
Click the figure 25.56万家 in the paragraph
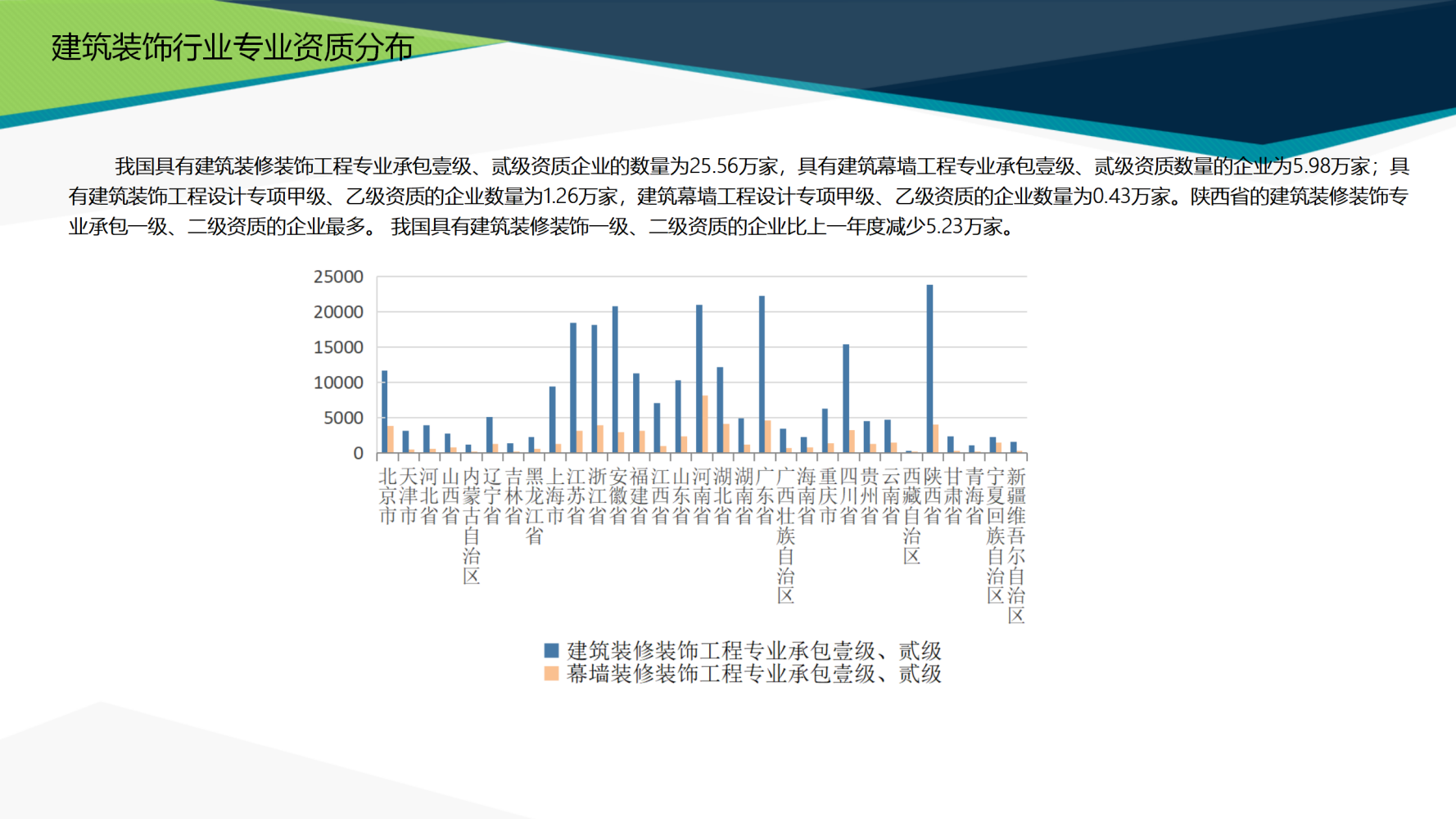click(734, 166)
